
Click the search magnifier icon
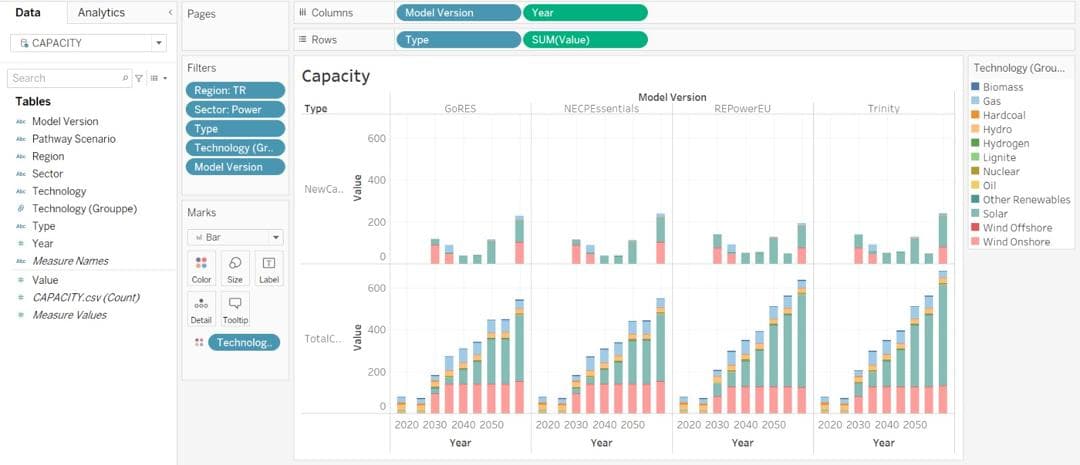[125, 79]
